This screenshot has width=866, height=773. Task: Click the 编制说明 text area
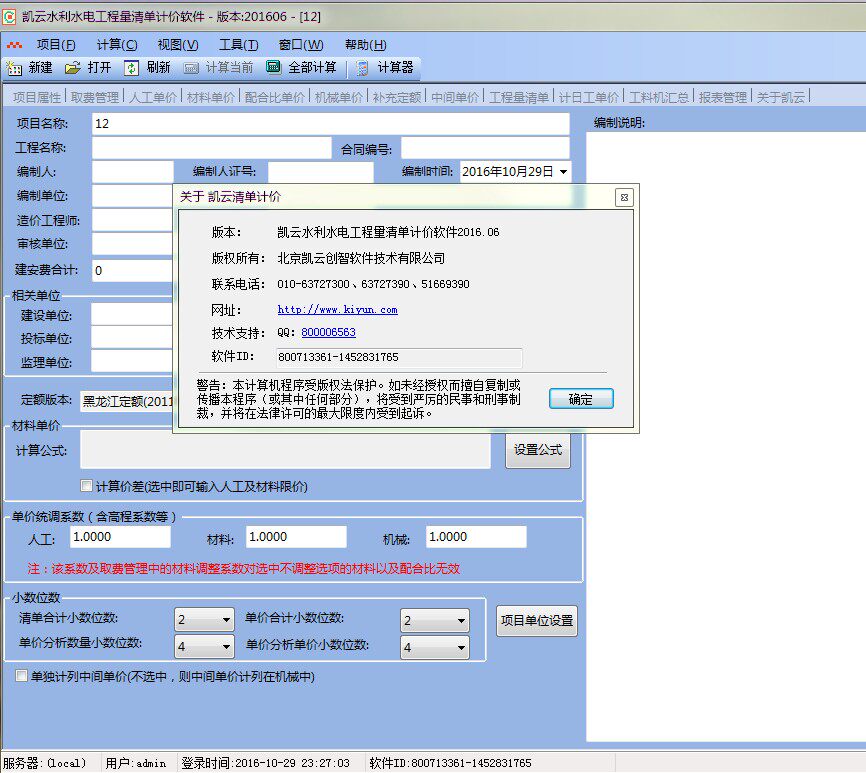point(726,436)
